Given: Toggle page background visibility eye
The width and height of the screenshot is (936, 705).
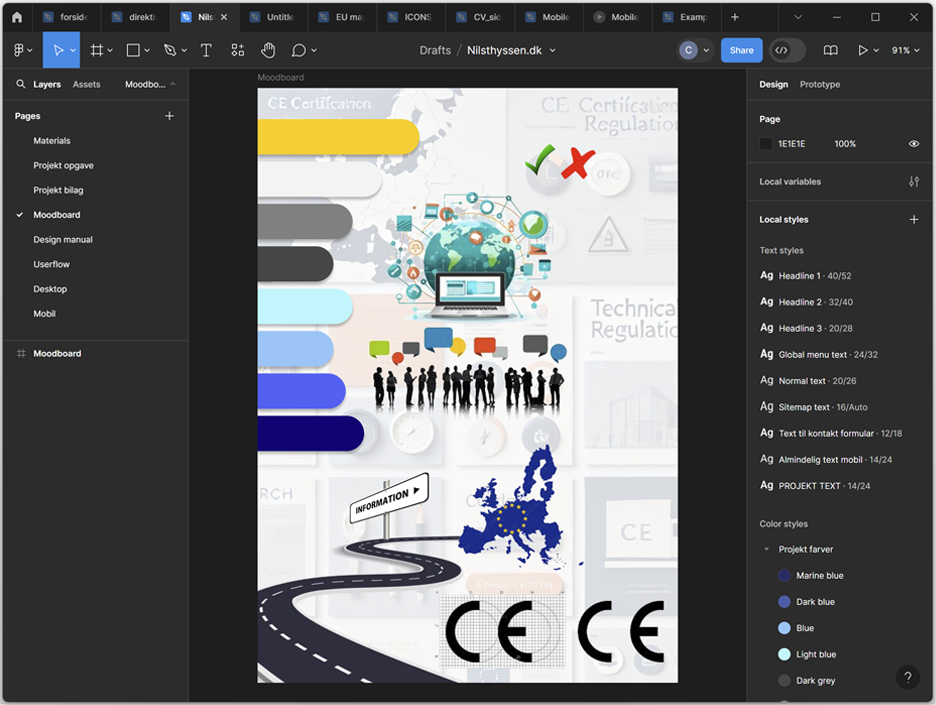Looking at the screenshot, I should [x=913, y=144].
